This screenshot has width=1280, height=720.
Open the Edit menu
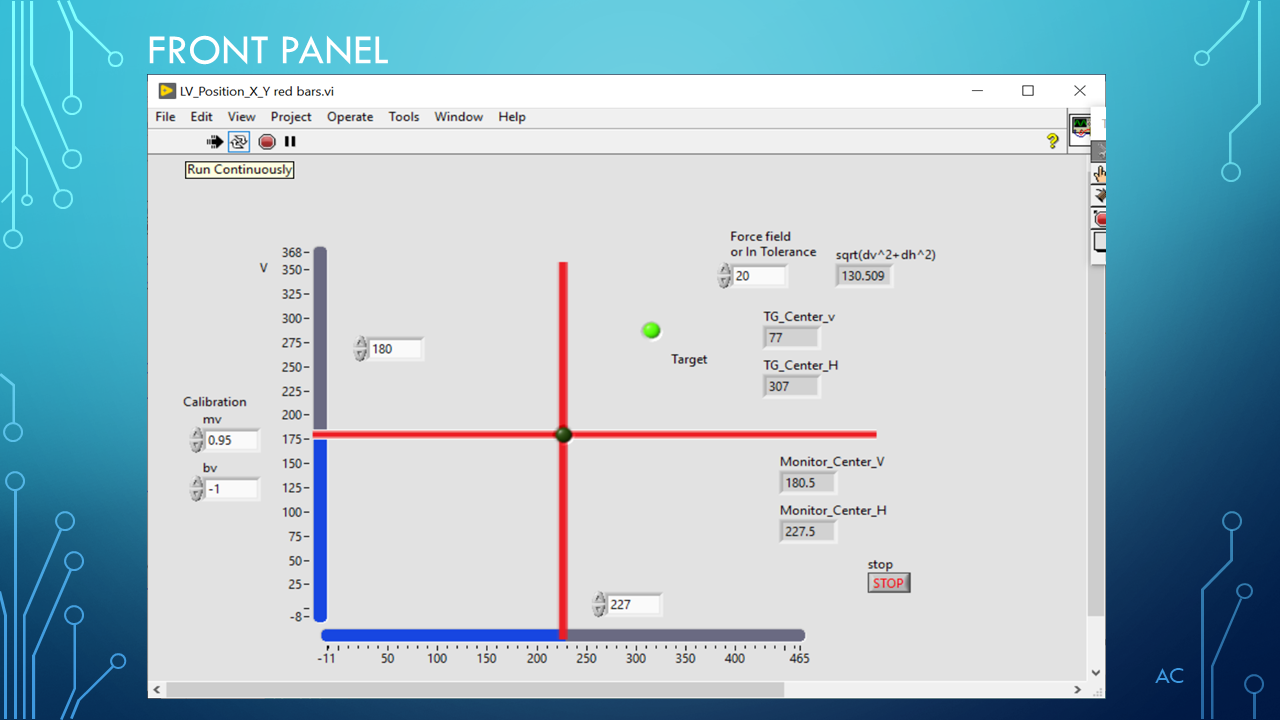201,117
